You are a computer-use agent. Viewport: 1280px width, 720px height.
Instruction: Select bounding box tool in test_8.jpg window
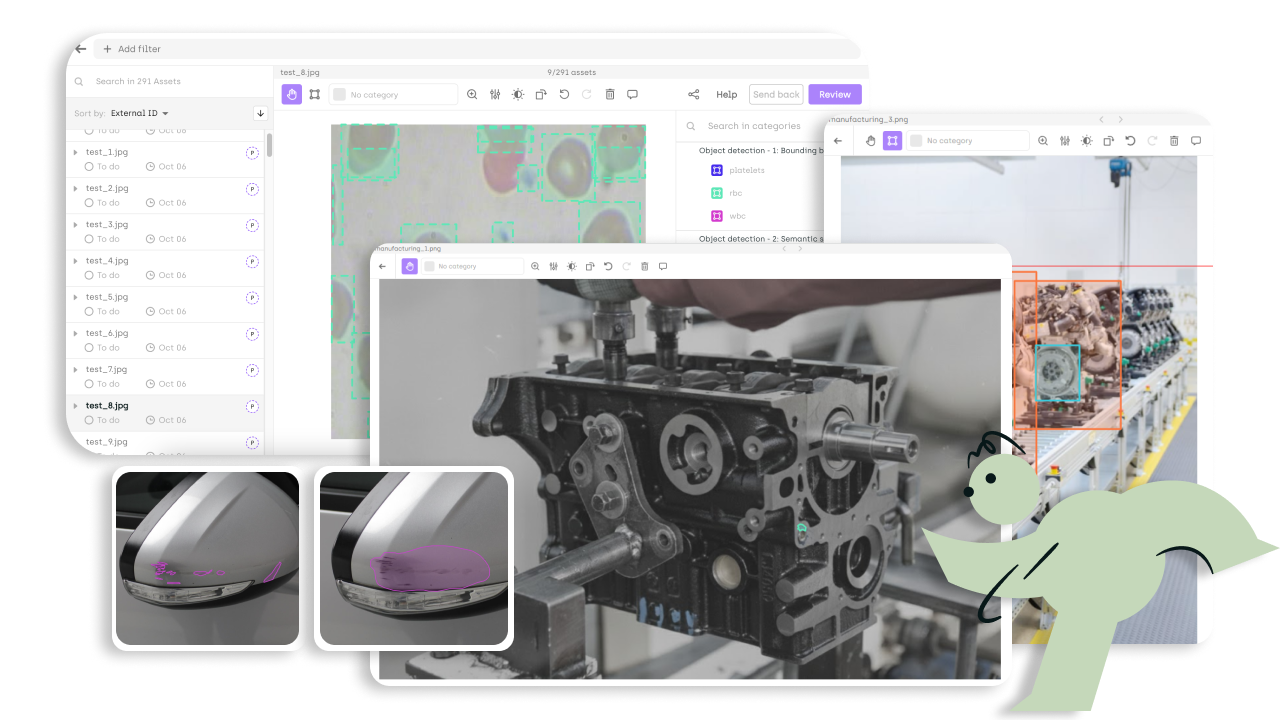[x=314, y=94]
